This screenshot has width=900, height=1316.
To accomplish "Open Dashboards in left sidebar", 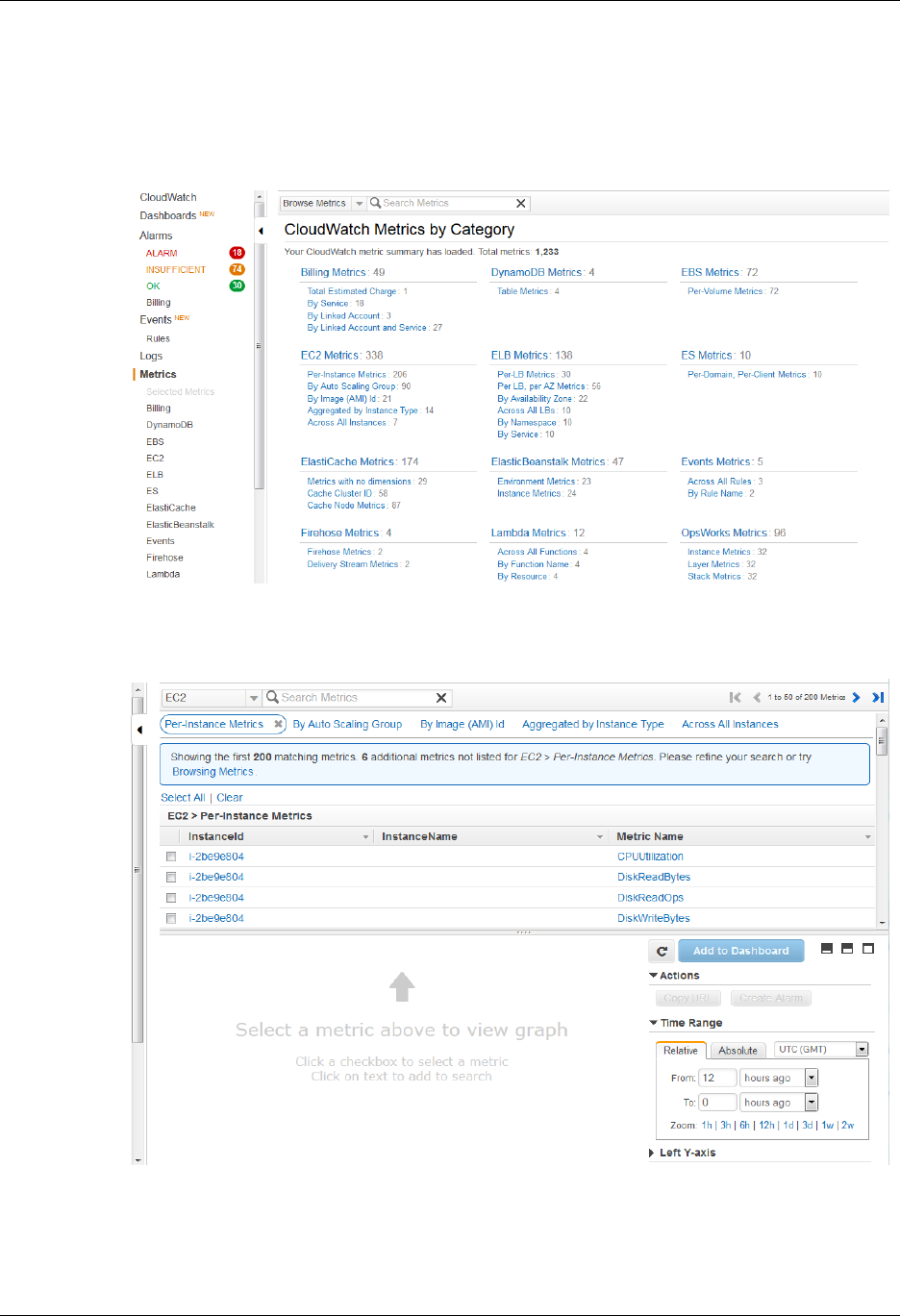I will pos(168,216).
